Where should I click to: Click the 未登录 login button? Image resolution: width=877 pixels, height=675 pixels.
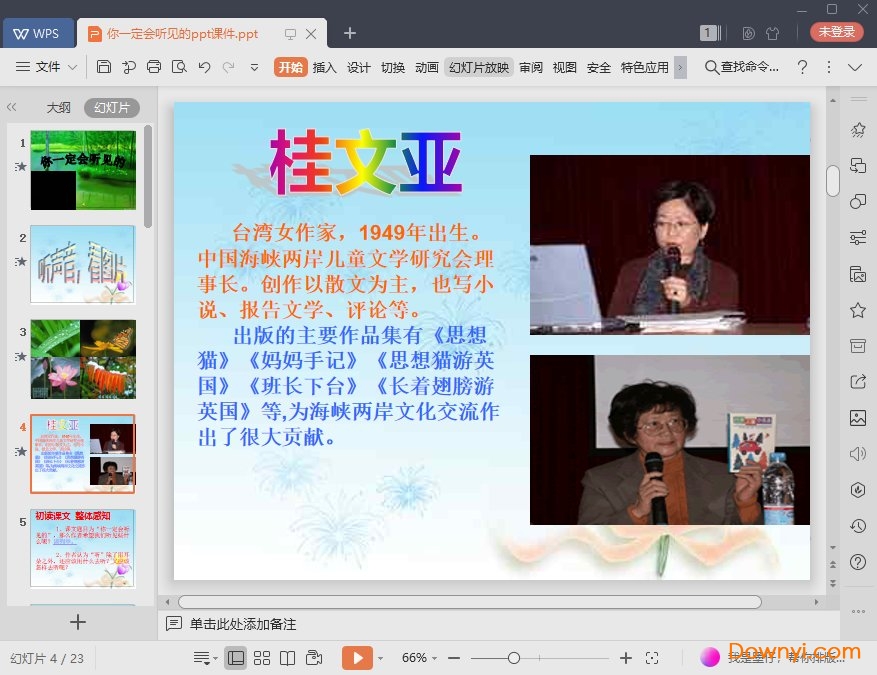tap(837, 32)
